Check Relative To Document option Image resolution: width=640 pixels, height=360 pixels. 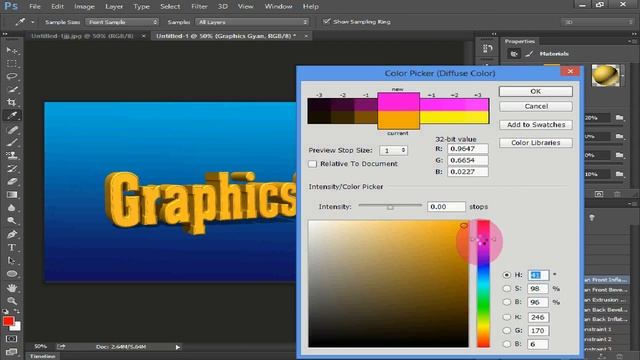[313, 164]
